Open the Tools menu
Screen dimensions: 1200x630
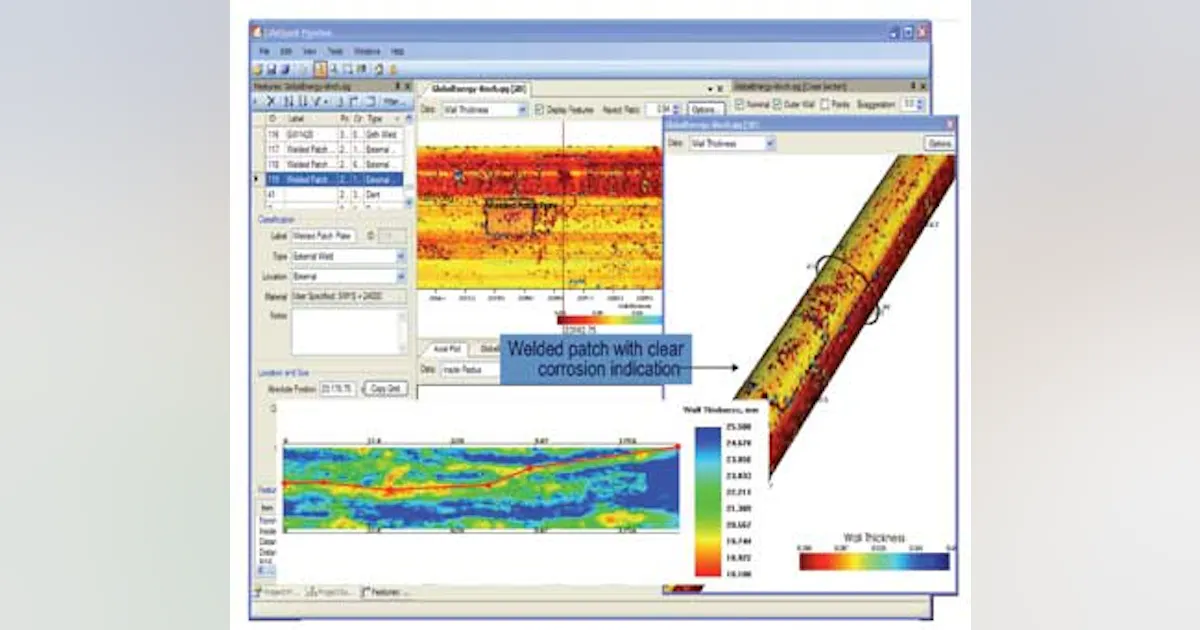tap(335, 51)
